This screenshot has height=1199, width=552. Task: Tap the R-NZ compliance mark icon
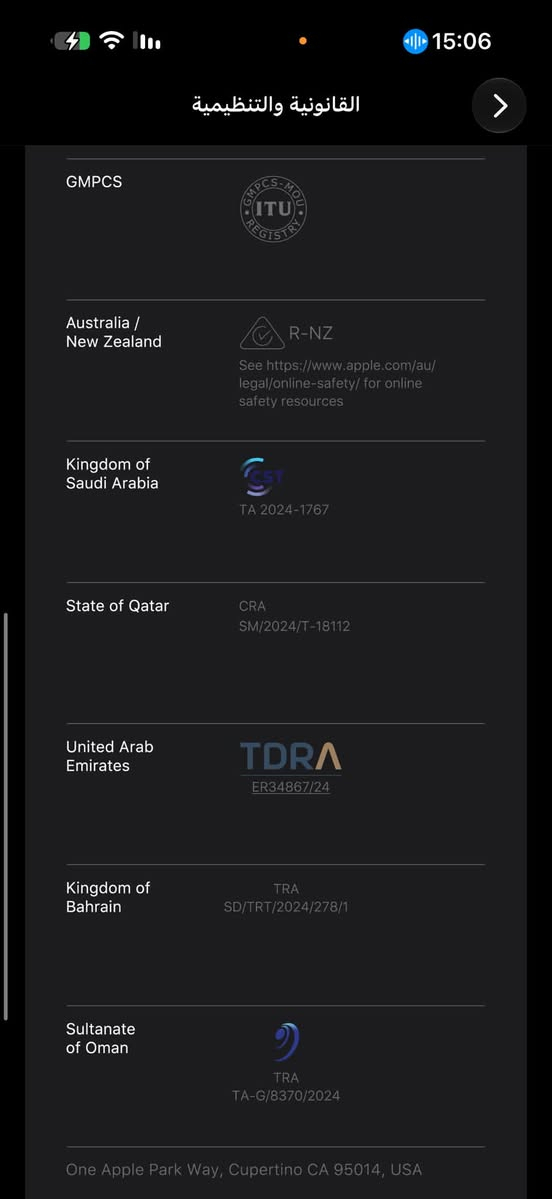(262, 333)
